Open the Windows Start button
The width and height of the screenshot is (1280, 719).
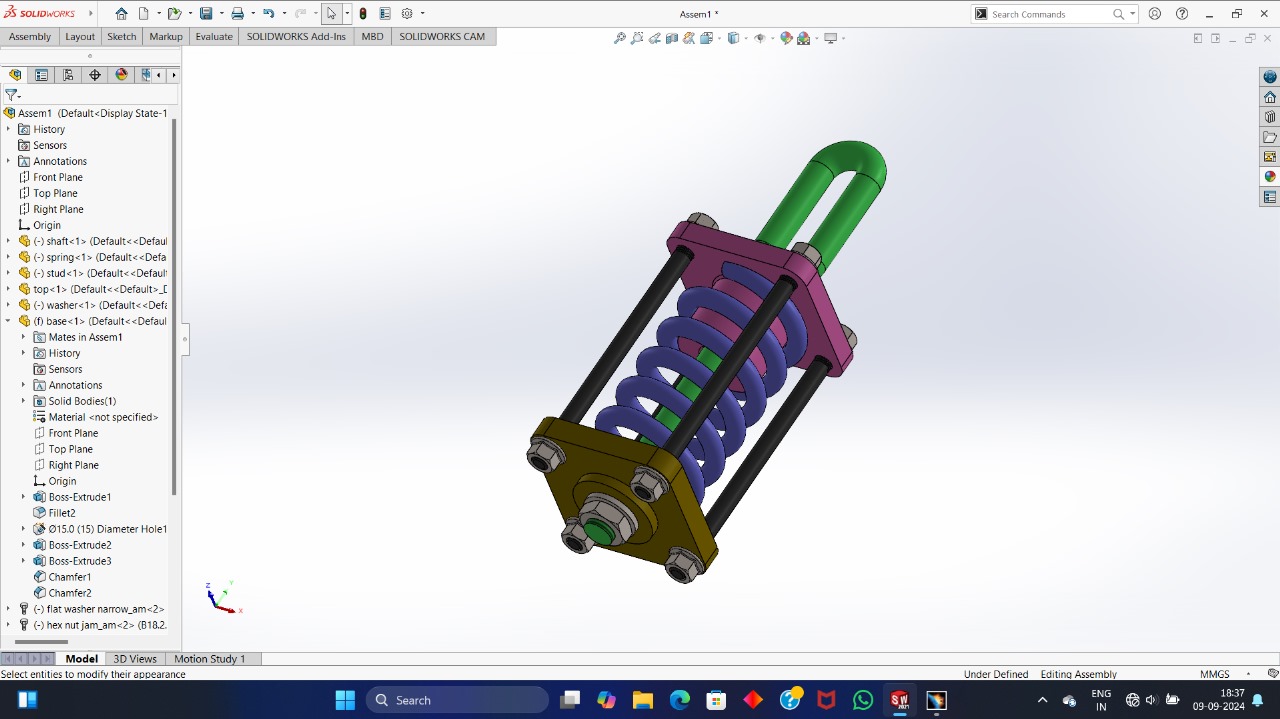[345, 700]
